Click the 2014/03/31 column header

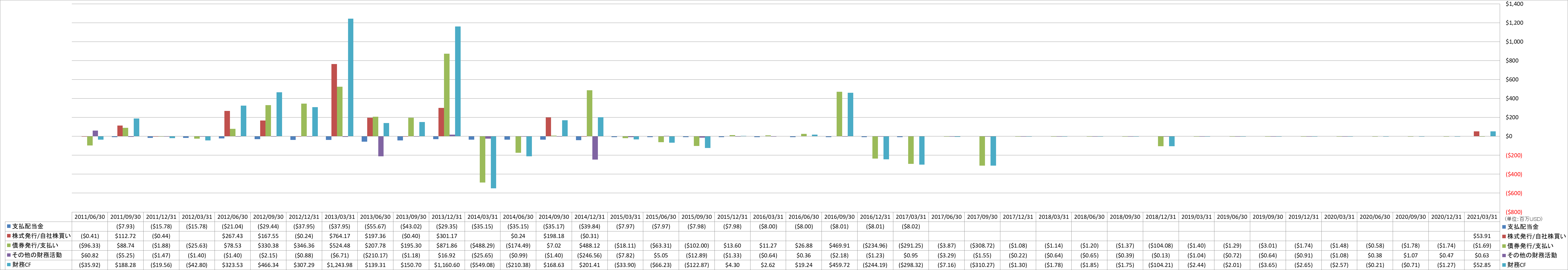(483, 217)
